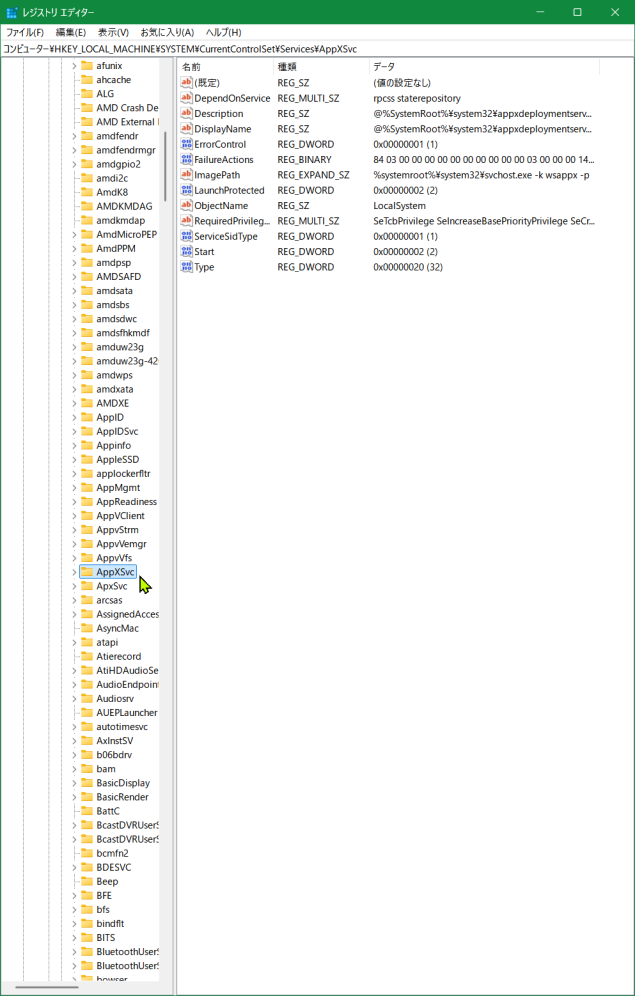Screen dimensions: 635x996
Task: Click the Registry Editor title bar app icon
Action: point(12,12)
